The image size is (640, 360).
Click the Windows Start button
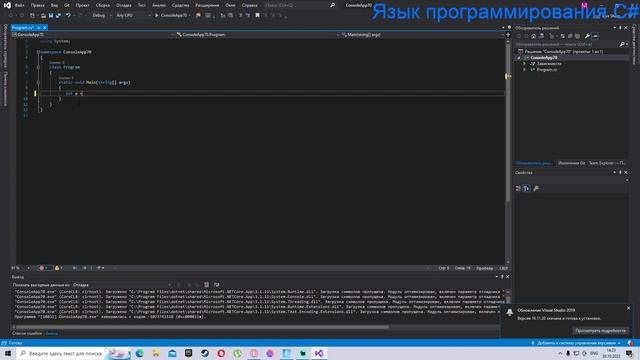[x=8, y=353]
